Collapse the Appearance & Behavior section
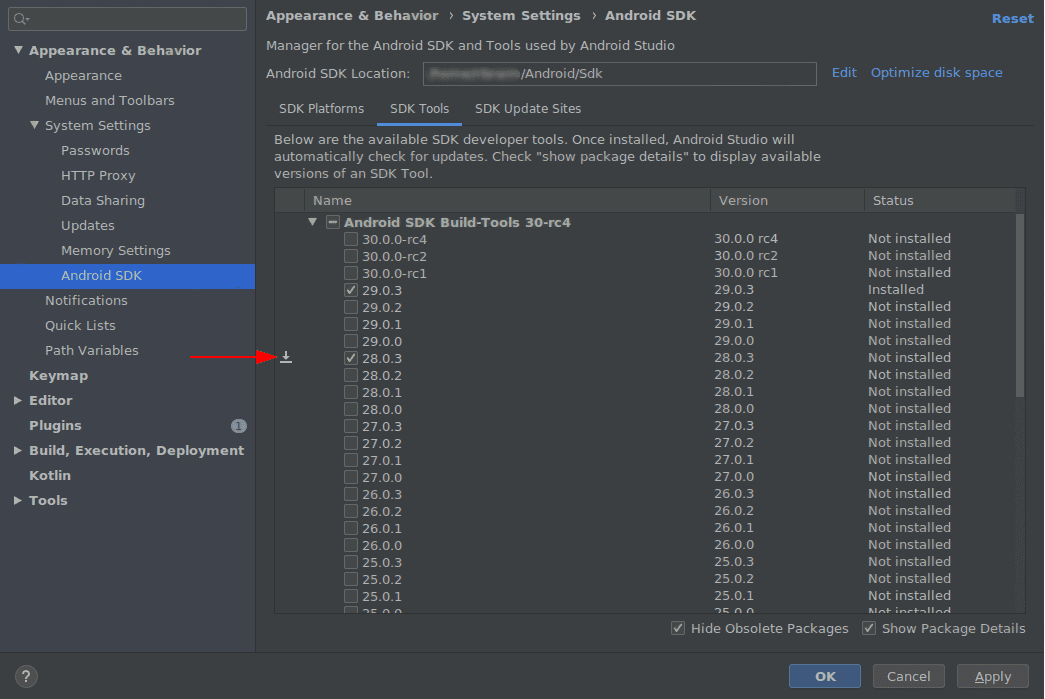The image size is (1045, 699). [x=18, y=50]
